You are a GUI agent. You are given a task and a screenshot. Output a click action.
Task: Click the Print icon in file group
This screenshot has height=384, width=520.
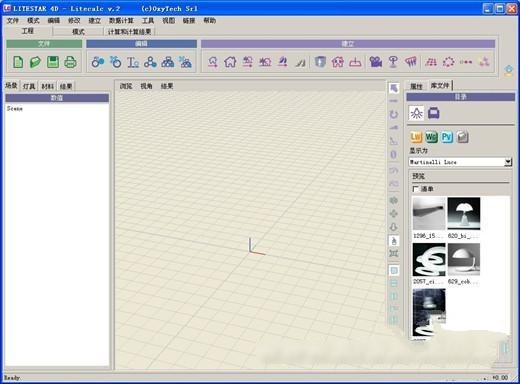click(70, 62)
